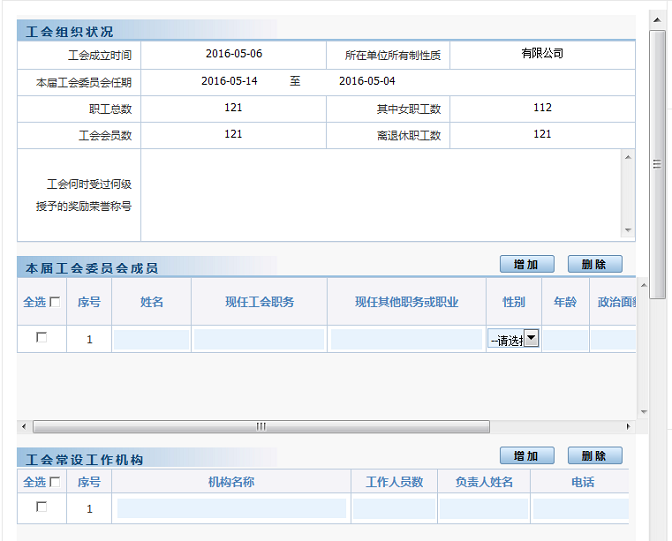Click the 奖励荣誉称号 text area
Image resolution: width=672 pixels, height=541 pixels.
click(381, 195)
